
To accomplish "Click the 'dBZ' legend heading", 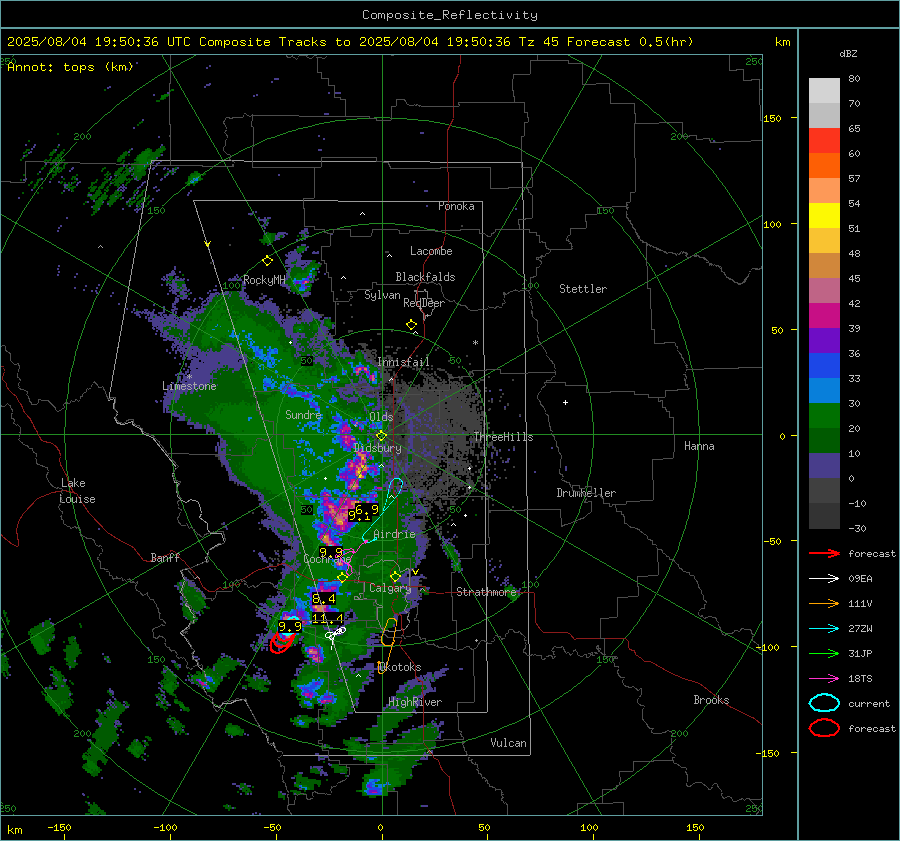I will pyautogui.click(x=848, y=53).
